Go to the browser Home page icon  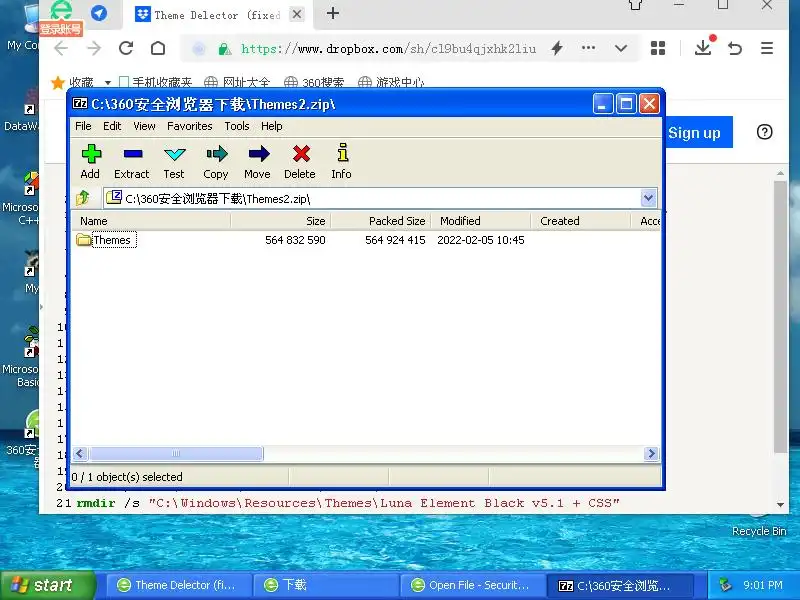pos(158,48)
